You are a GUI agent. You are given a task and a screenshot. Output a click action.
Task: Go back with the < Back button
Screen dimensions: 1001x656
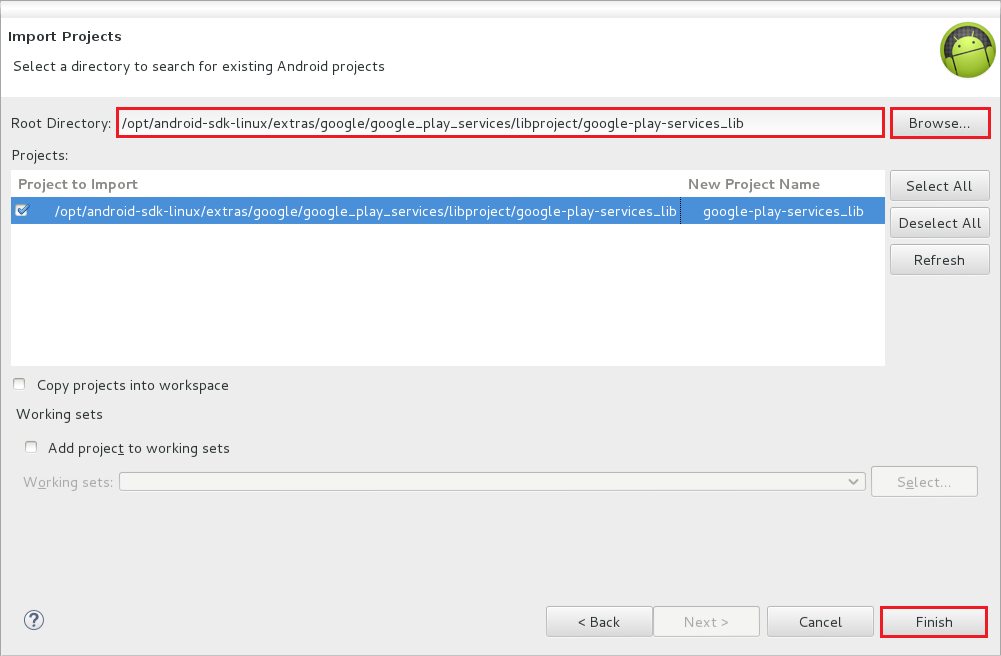click(599, 622)
